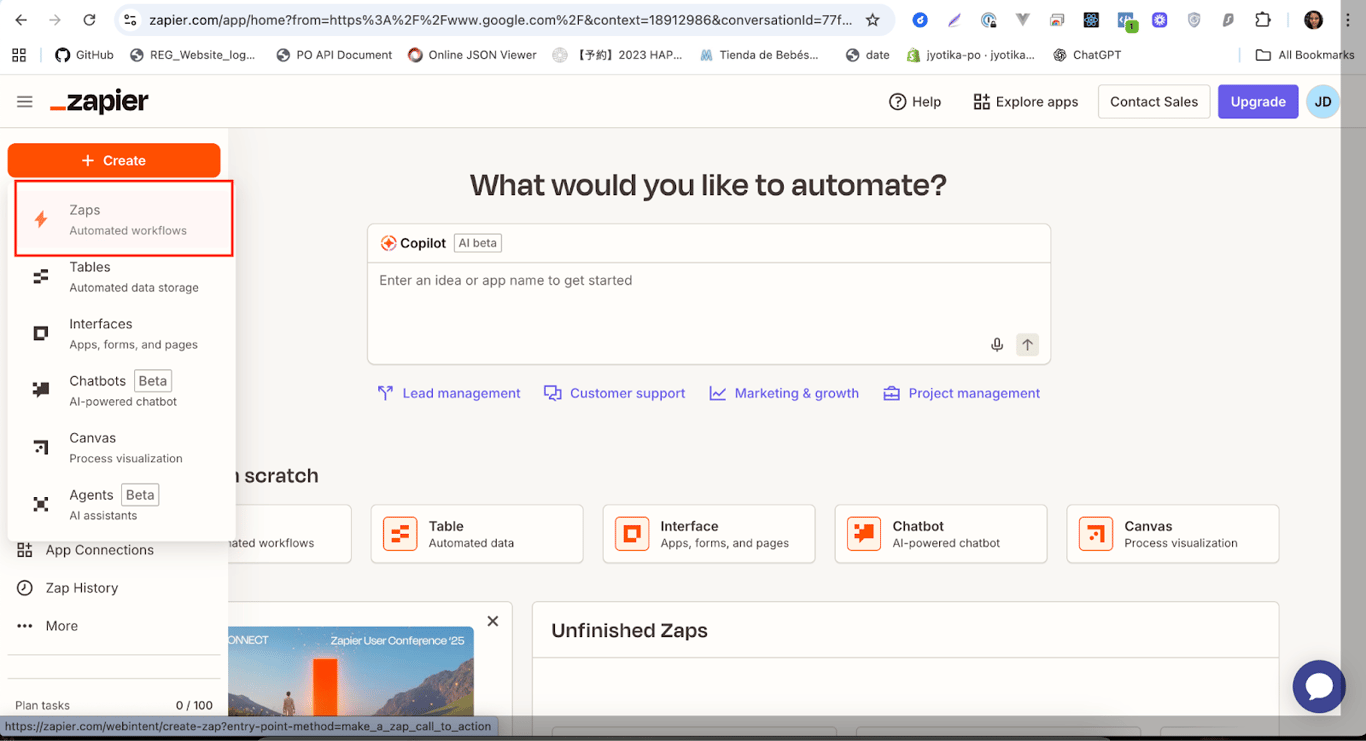Open Zap History in sidebar

tap(82, 588)
